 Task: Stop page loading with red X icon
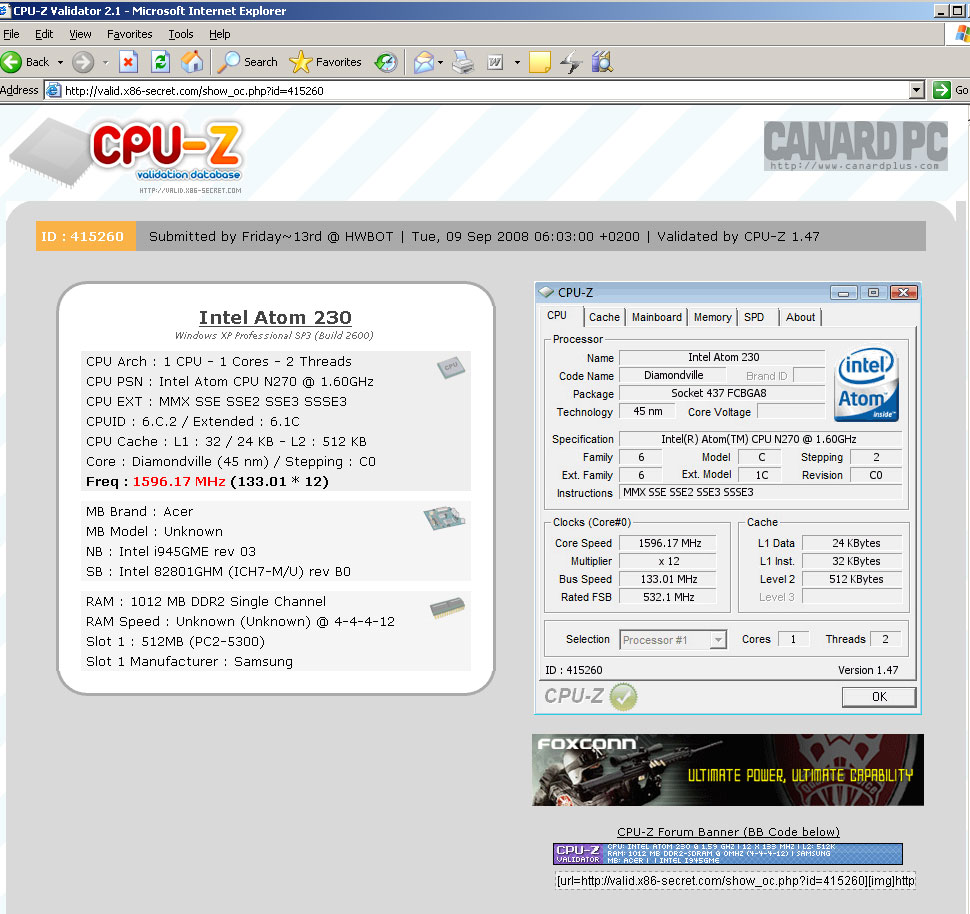(x=128, y=62)
